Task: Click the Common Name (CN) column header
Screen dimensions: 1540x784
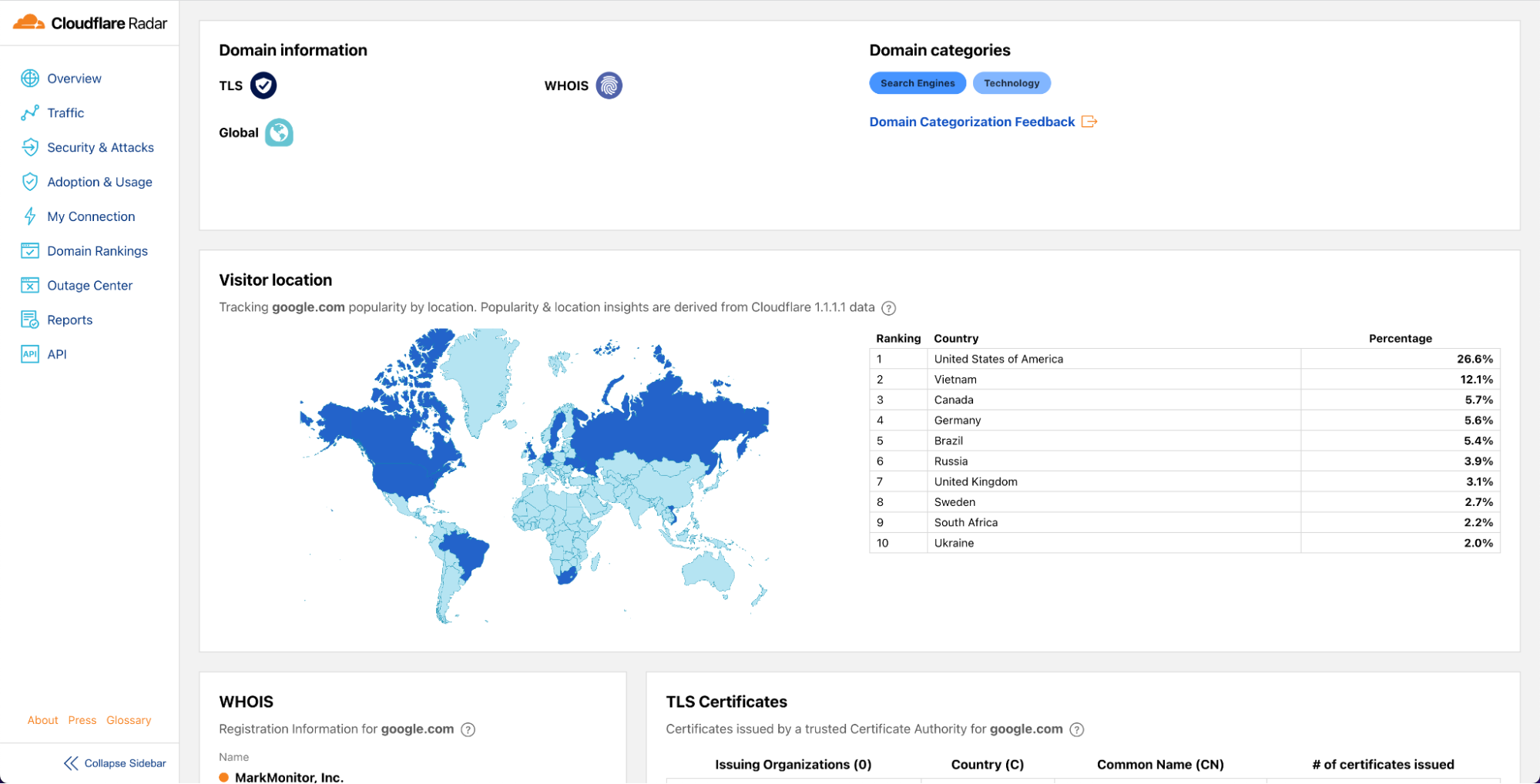Action: coord(1160,766)
